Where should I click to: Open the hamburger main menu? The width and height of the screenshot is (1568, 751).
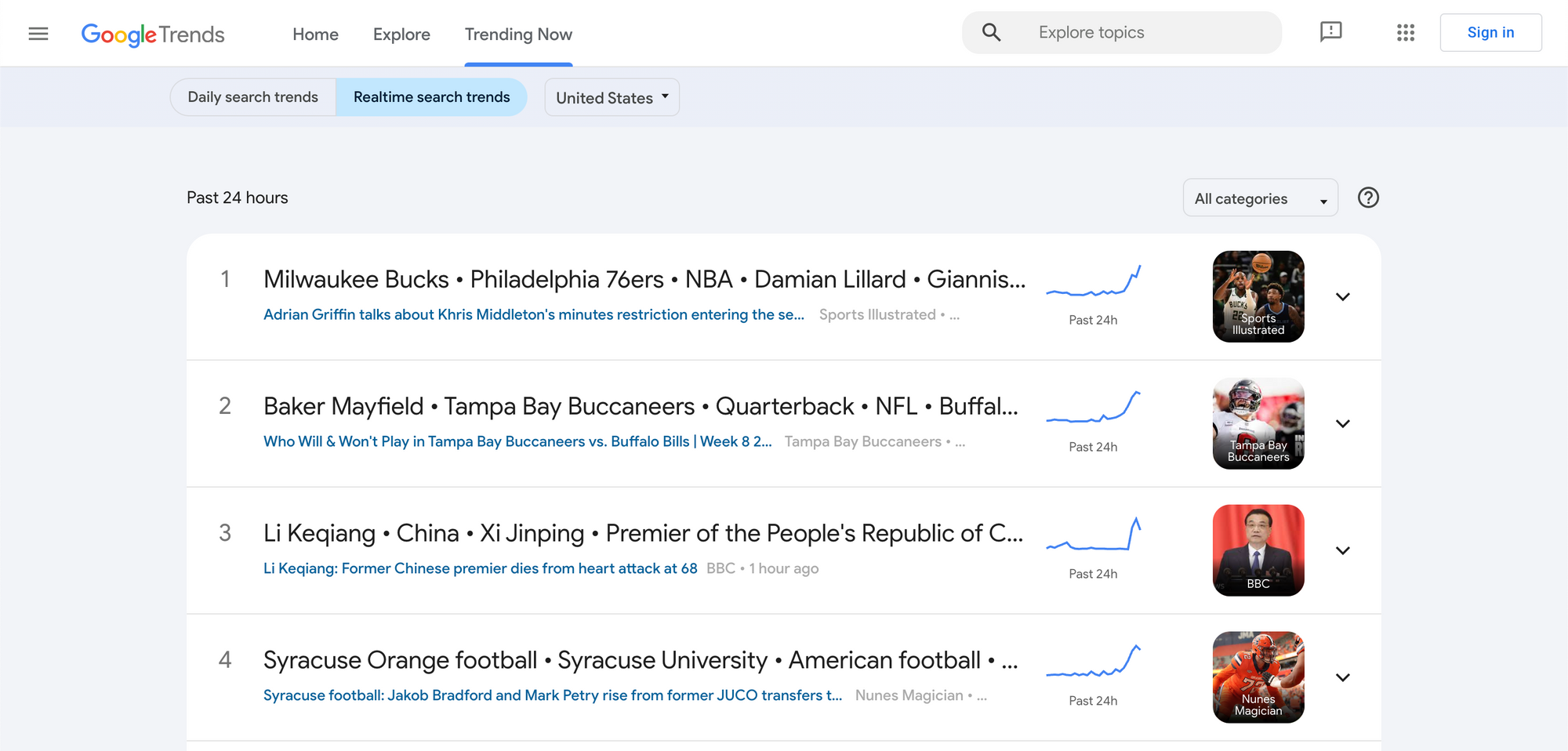click(38, 34)
